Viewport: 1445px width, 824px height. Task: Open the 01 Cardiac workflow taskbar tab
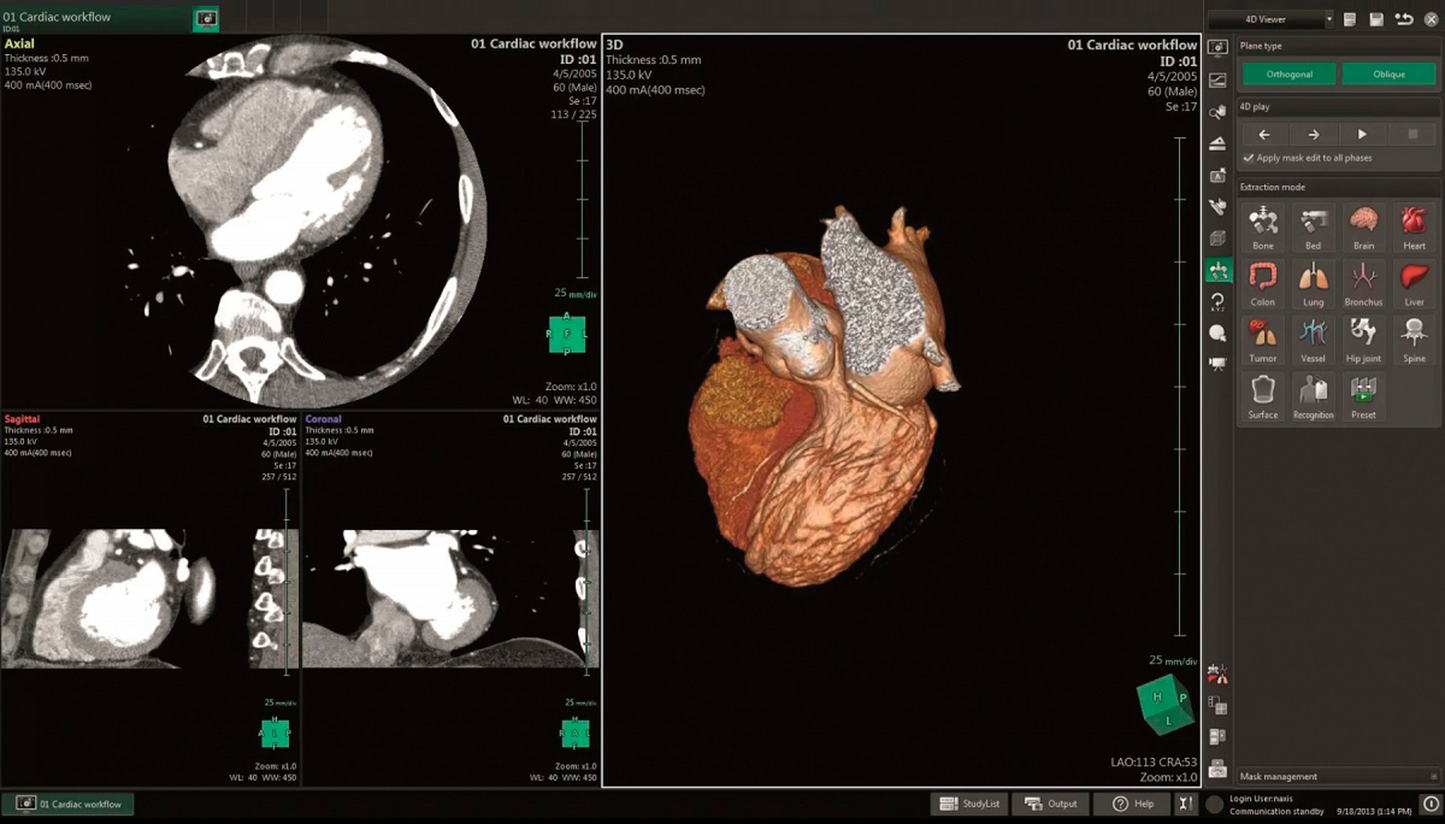[x=68, y=804]
